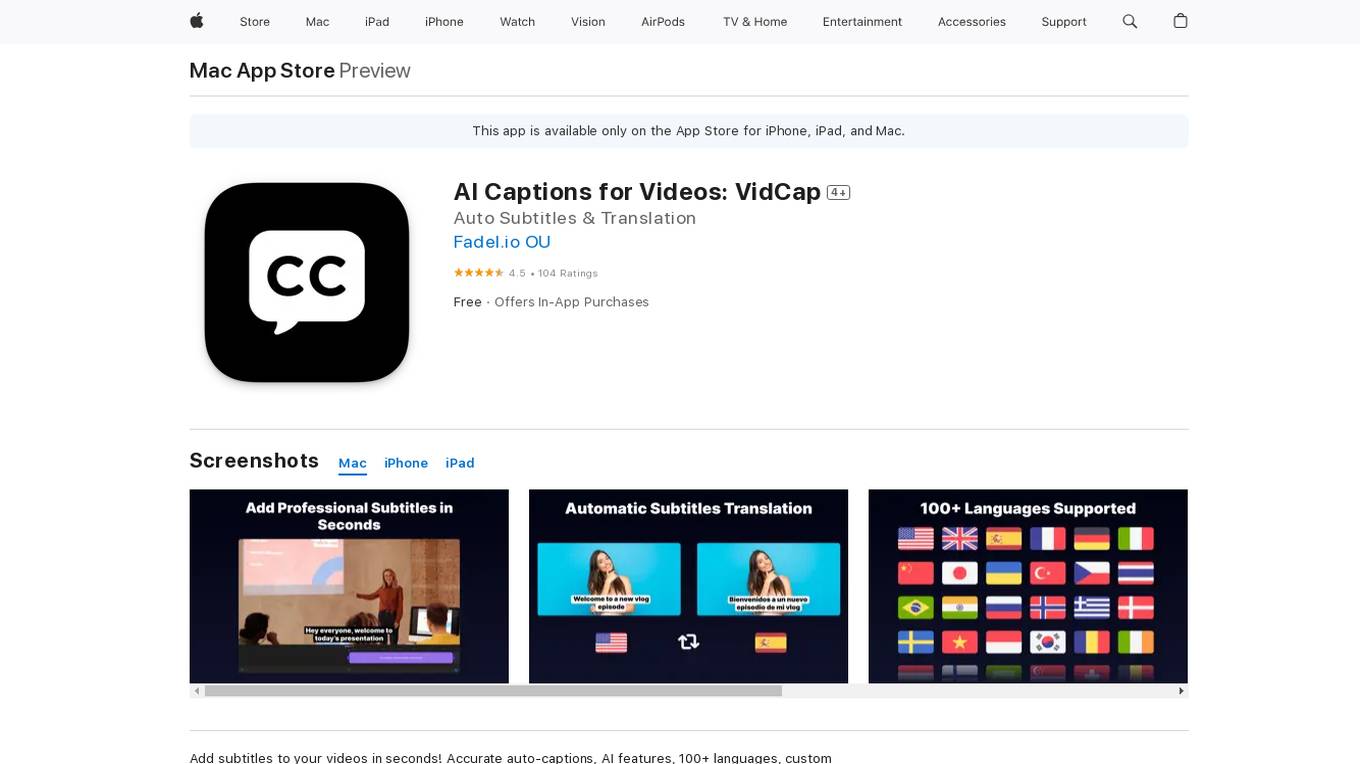Click the VidCap CC app icon

(x=307, y=282)
